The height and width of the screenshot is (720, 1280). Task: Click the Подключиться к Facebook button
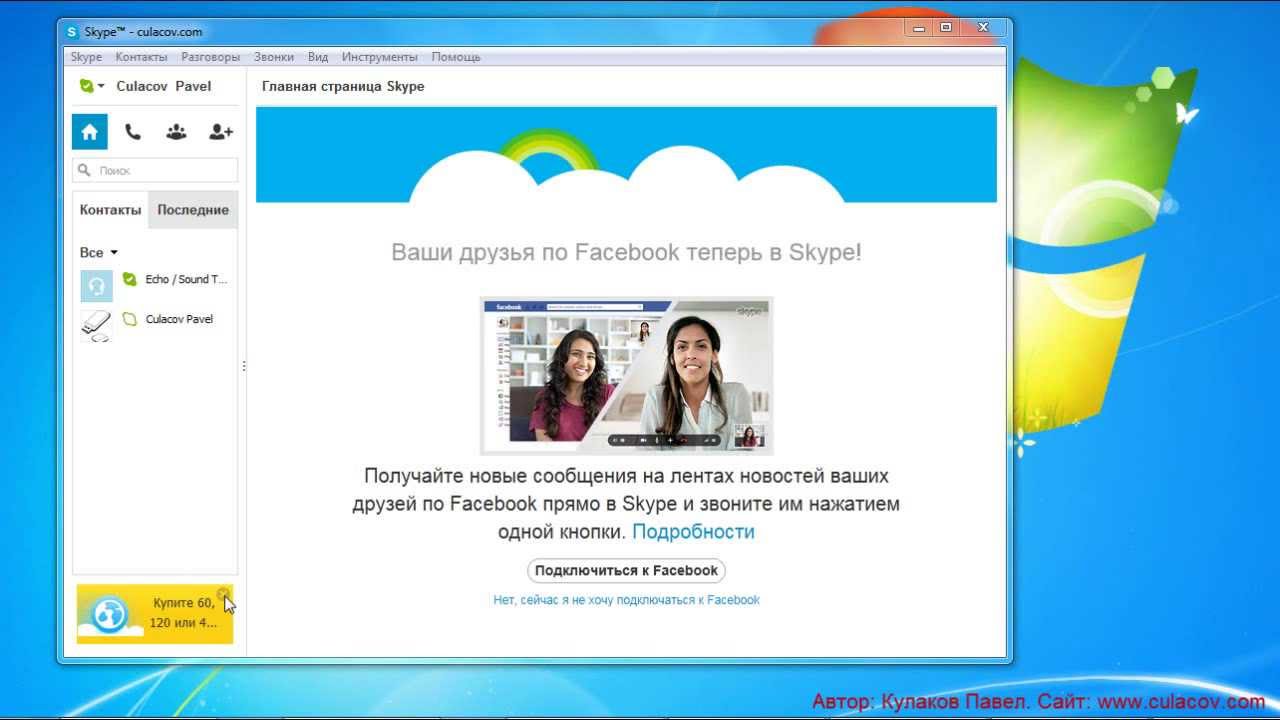click(626, 570)
